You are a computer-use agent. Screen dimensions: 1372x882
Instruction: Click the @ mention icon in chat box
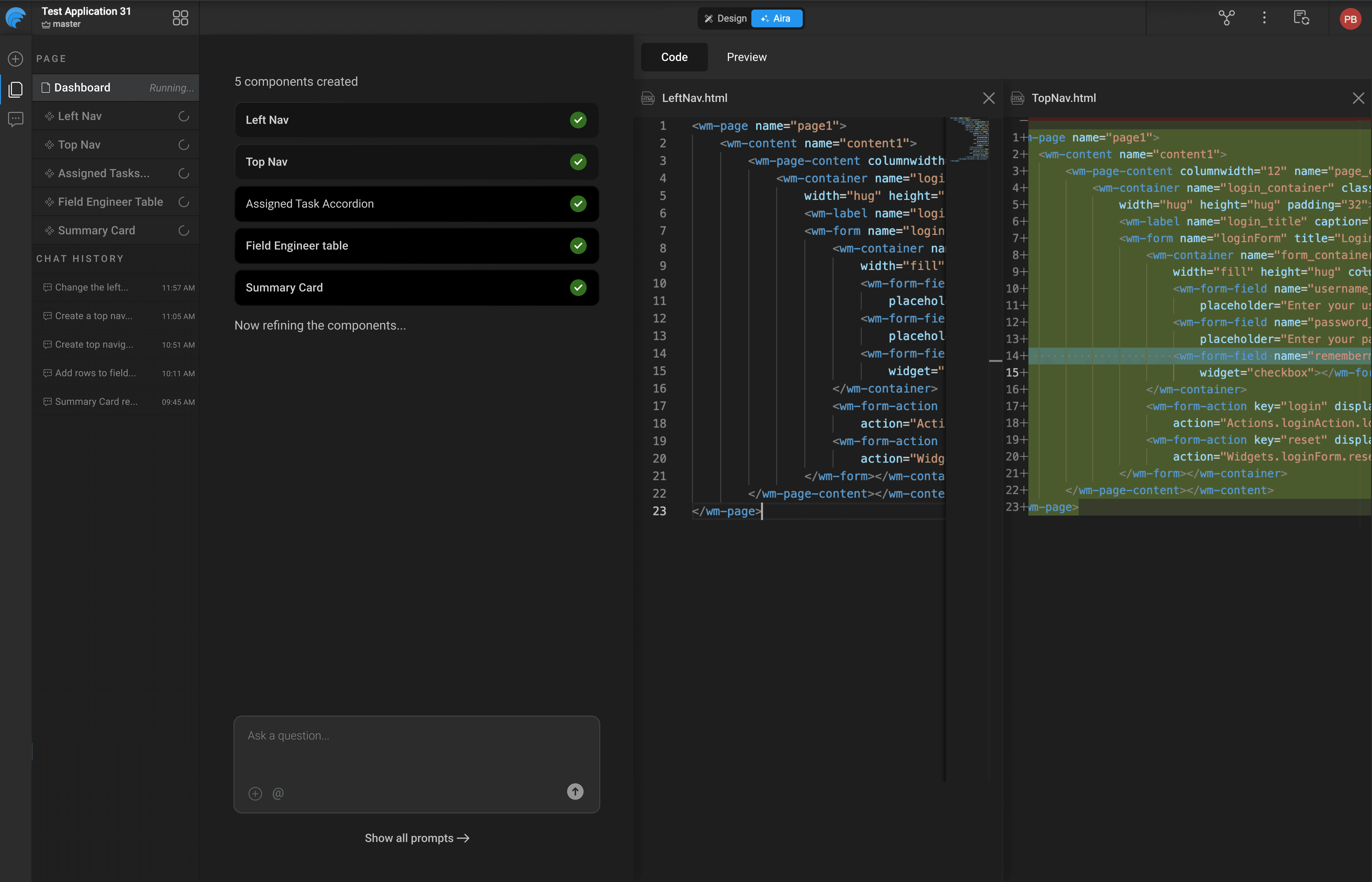278,793
